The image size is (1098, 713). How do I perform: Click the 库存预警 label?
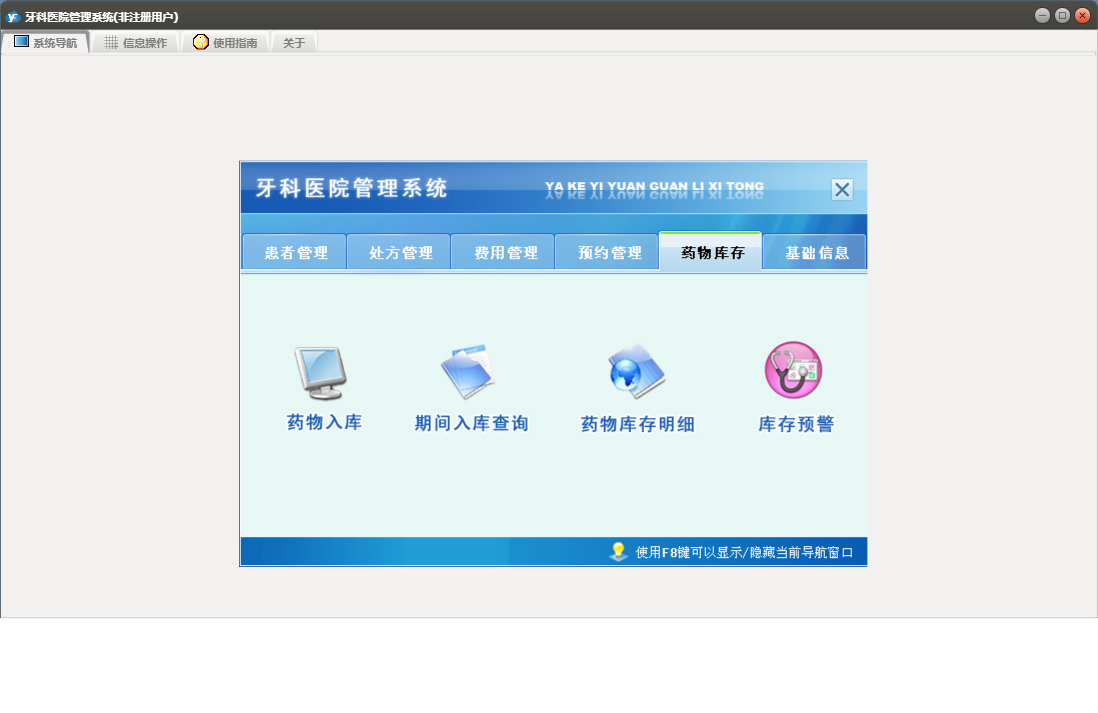coord(796,424)
